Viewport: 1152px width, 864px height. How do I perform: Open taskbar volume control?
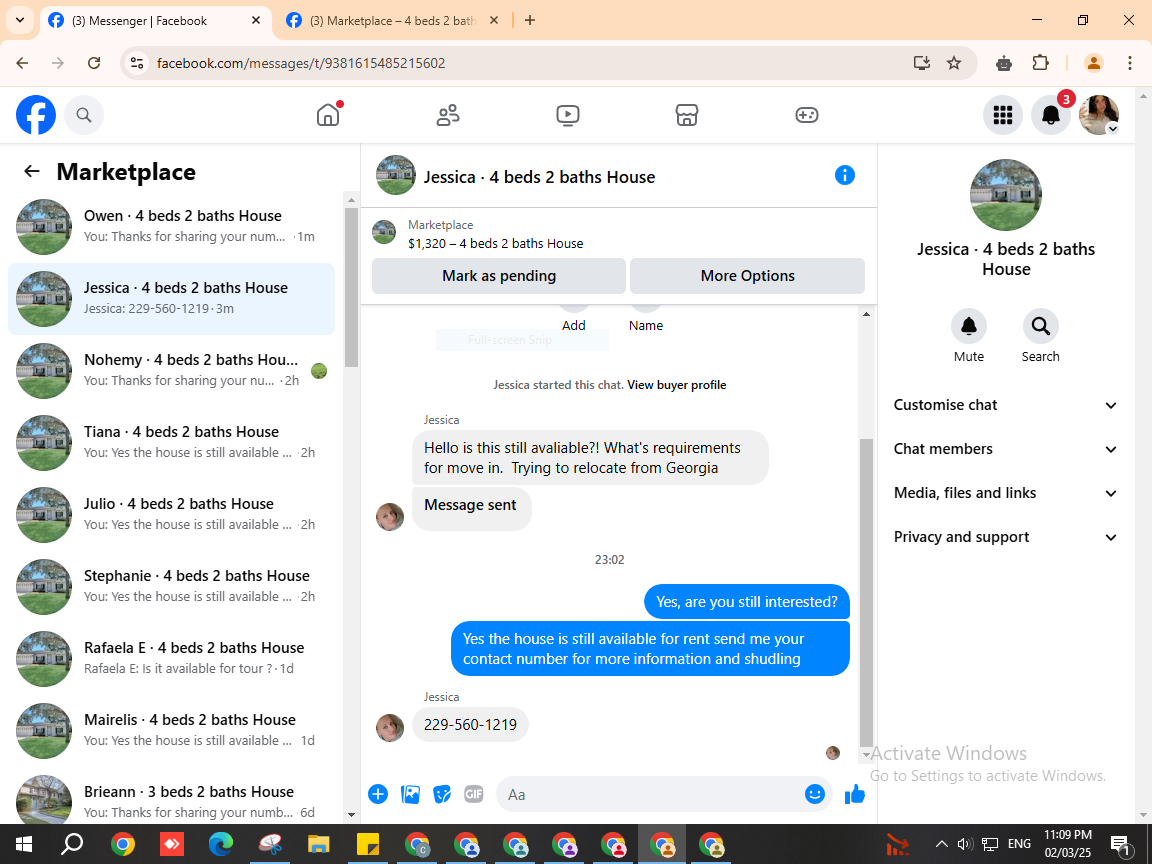click(965, 844)
